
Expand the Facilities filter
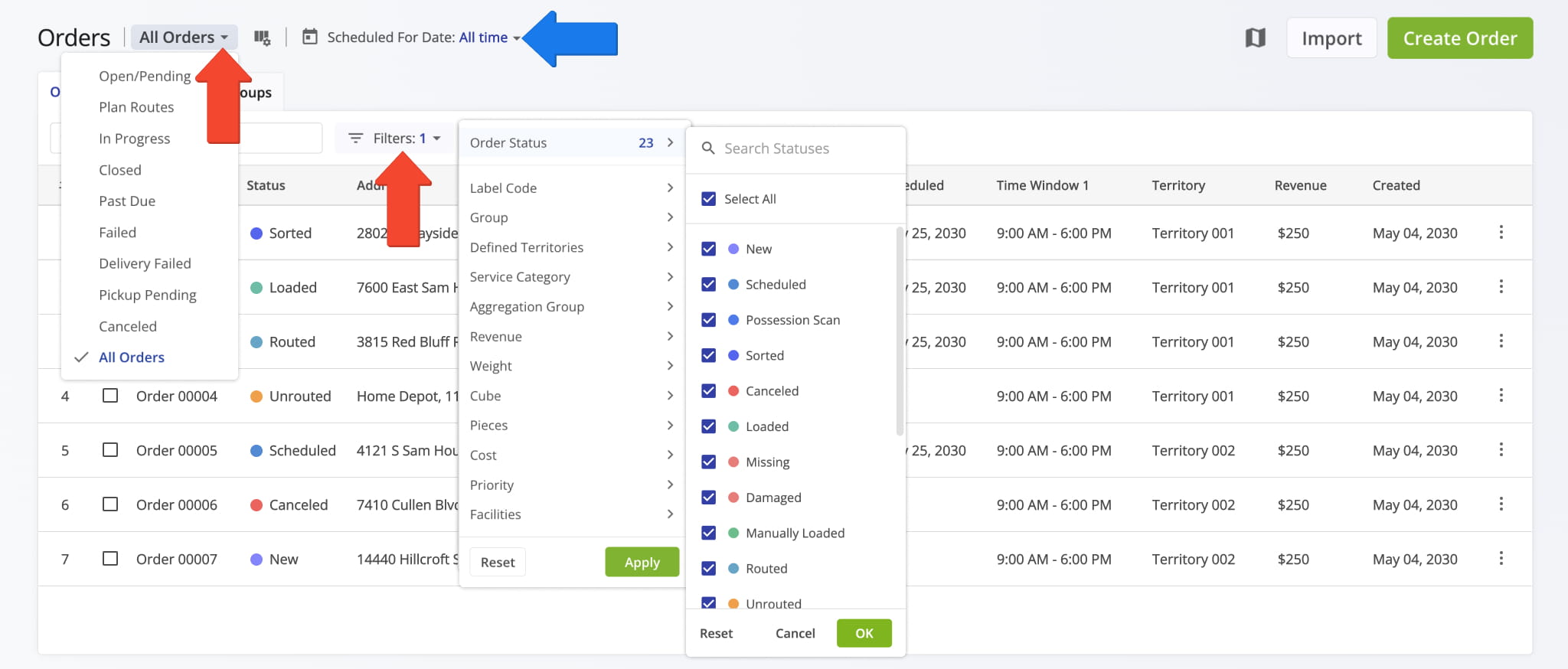coord(571,514)
